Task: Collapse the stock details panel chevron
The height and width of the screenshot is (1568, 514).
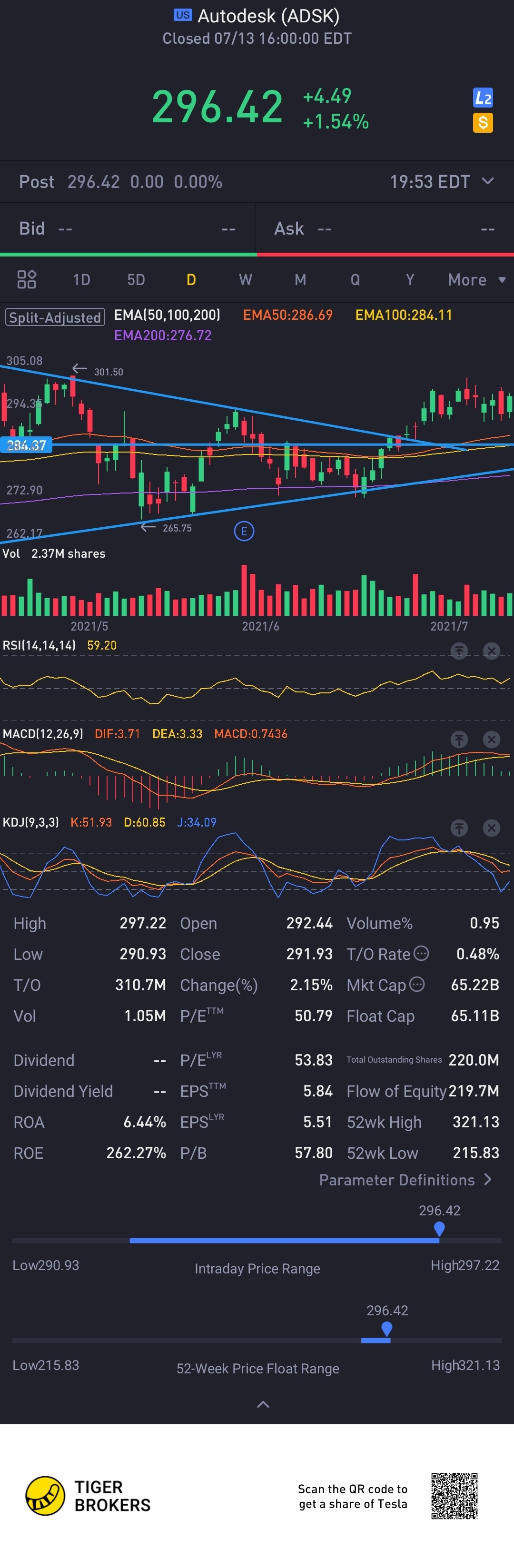Action: pyautogui.click(x=263, y=1404)
